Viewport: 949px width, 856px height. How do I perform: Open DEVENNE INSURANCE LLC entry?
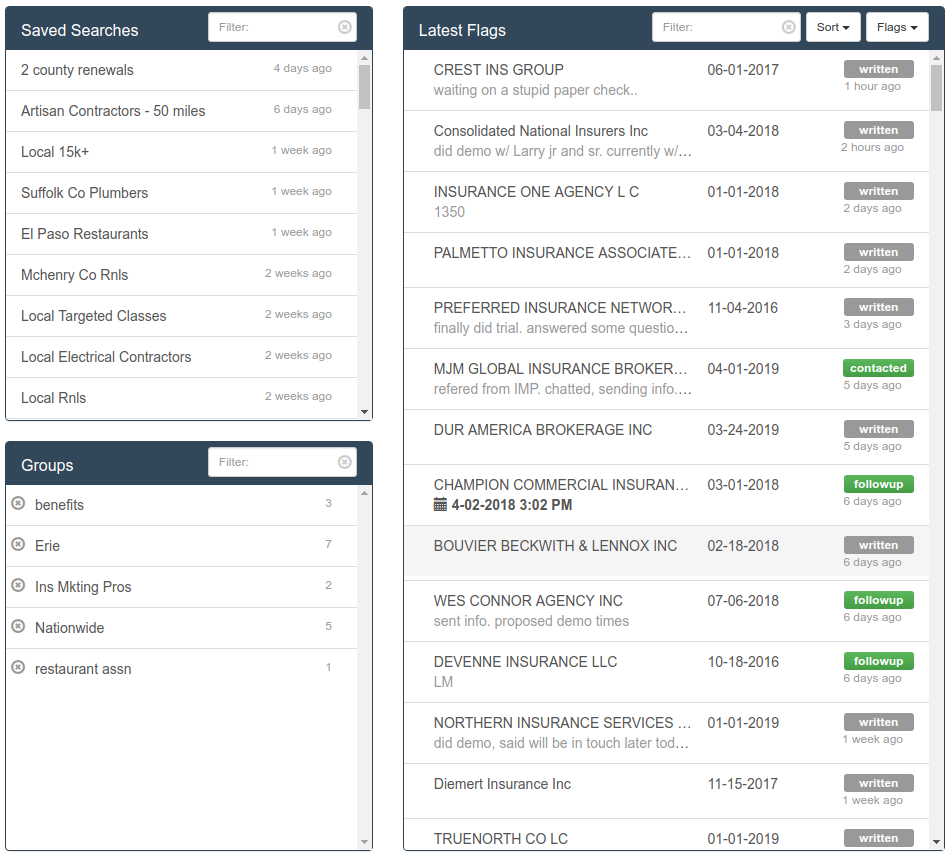pyautogui.click(x=666, y=673)
